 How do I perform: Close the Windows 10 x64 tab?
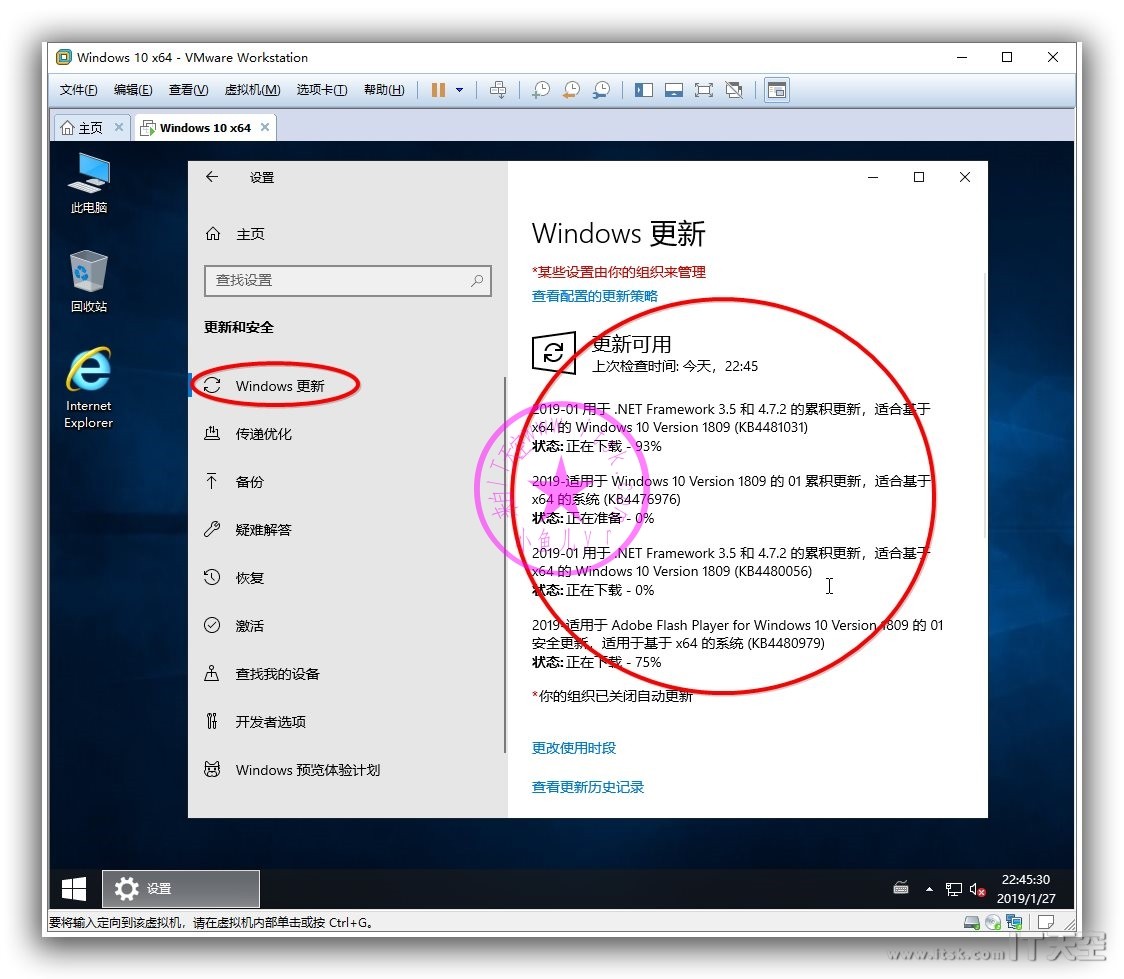pos(265,127)
